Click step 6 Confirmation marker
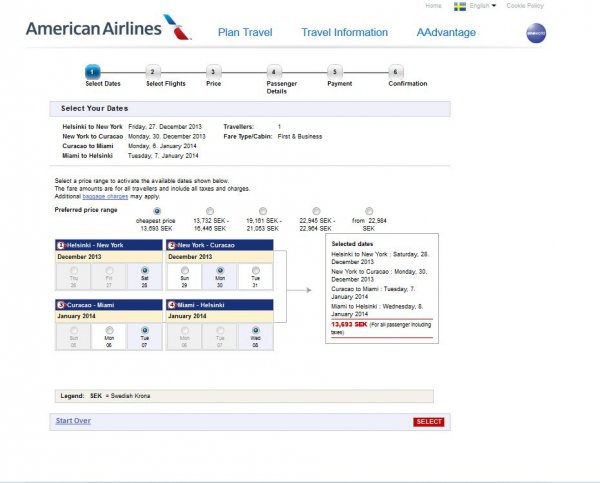600x483 pixels. [x=395, y=72]
